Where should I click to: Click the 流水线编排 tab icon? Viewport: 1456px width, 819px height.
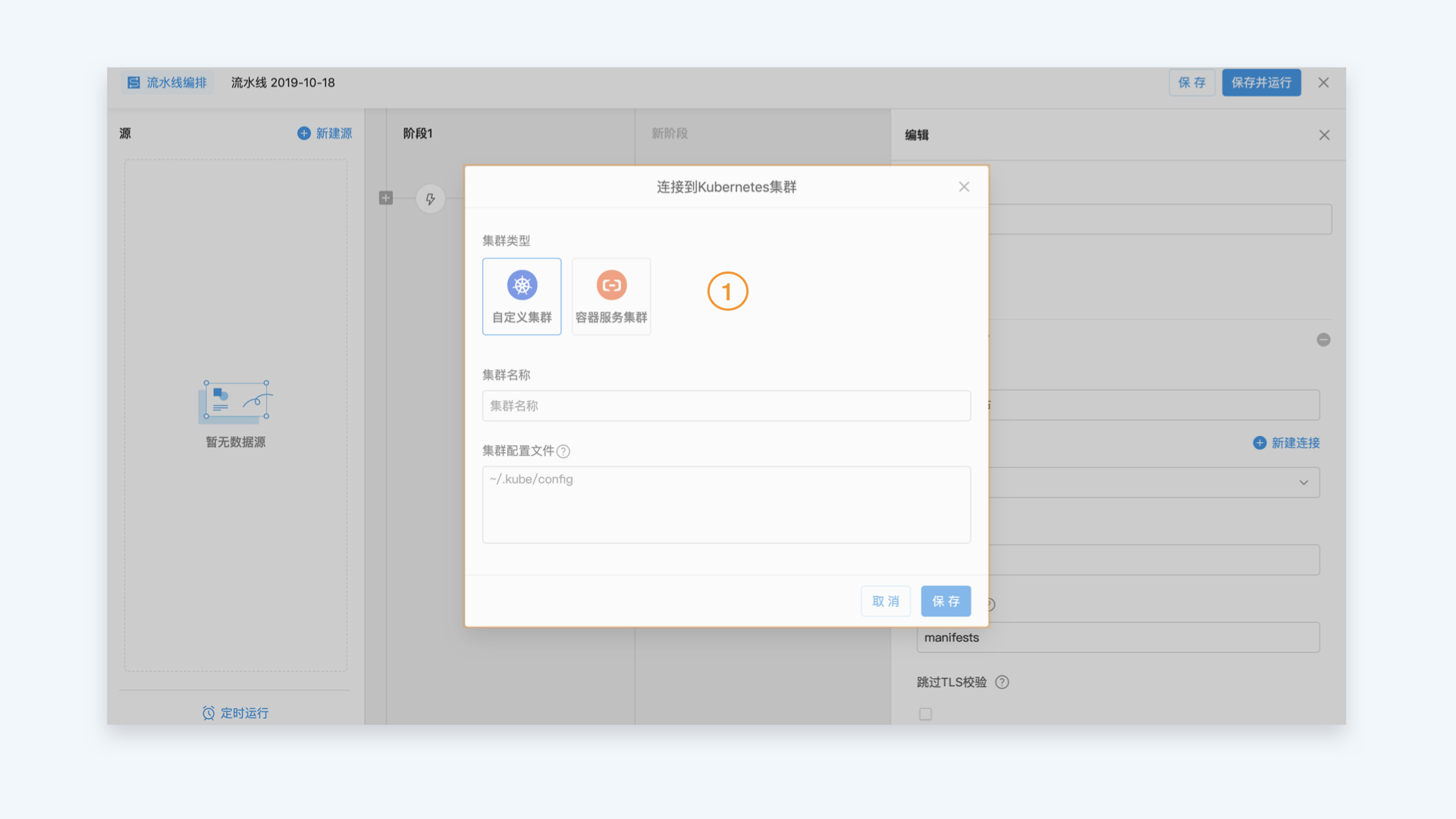point(133,83)
